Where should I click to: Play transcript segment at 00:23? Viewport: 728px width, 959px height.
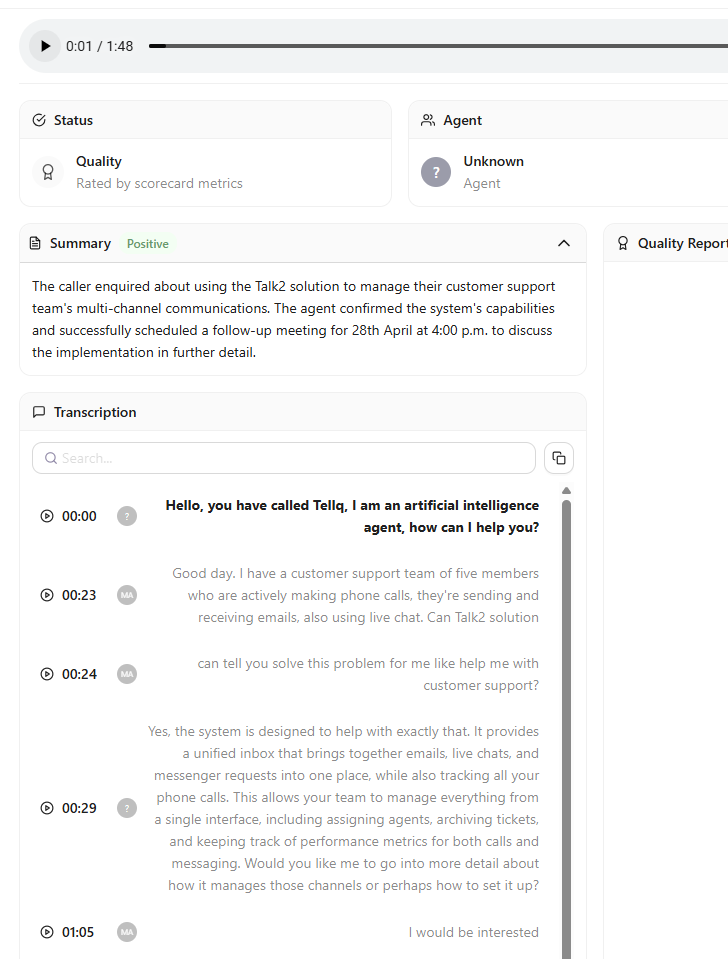(x=47, y=595)
